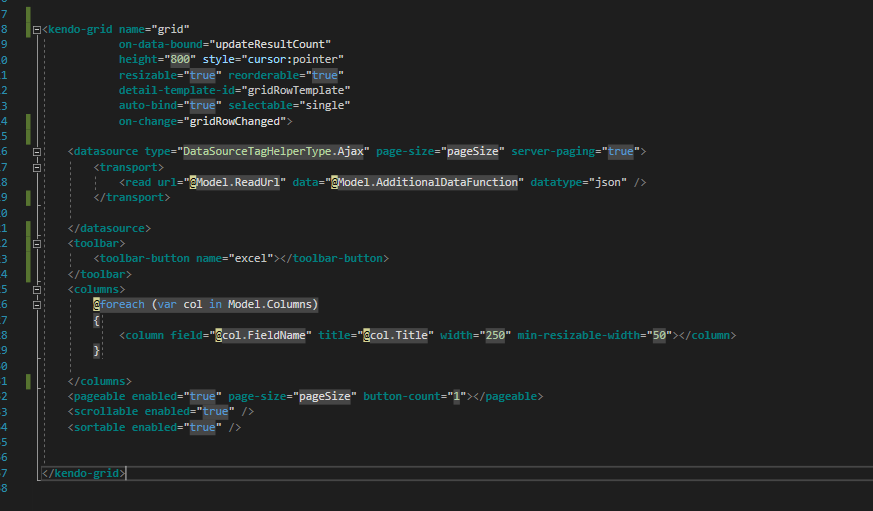Click the button-count value "1"
This screenshot has height=511, width=873.
(457, 396)
